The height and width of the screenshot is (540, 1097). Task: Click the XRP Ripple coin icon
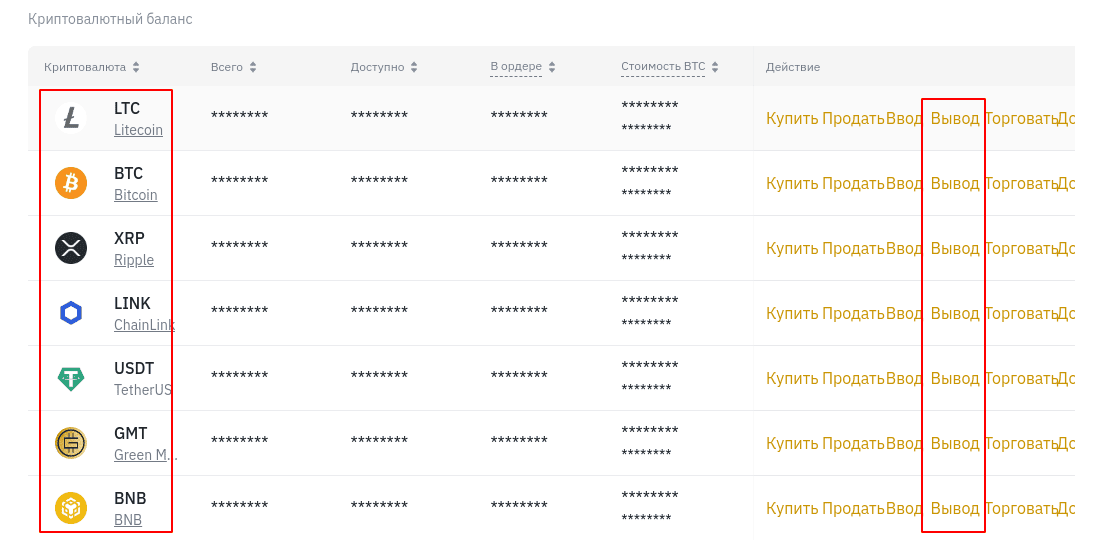(x=71, y=248)
